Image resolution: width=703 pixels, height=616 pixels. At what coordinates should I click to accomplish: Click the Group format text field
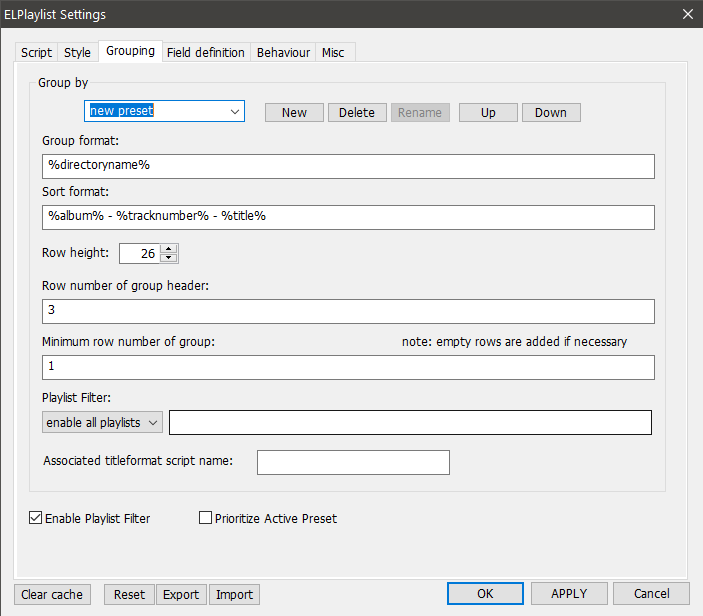348,166
